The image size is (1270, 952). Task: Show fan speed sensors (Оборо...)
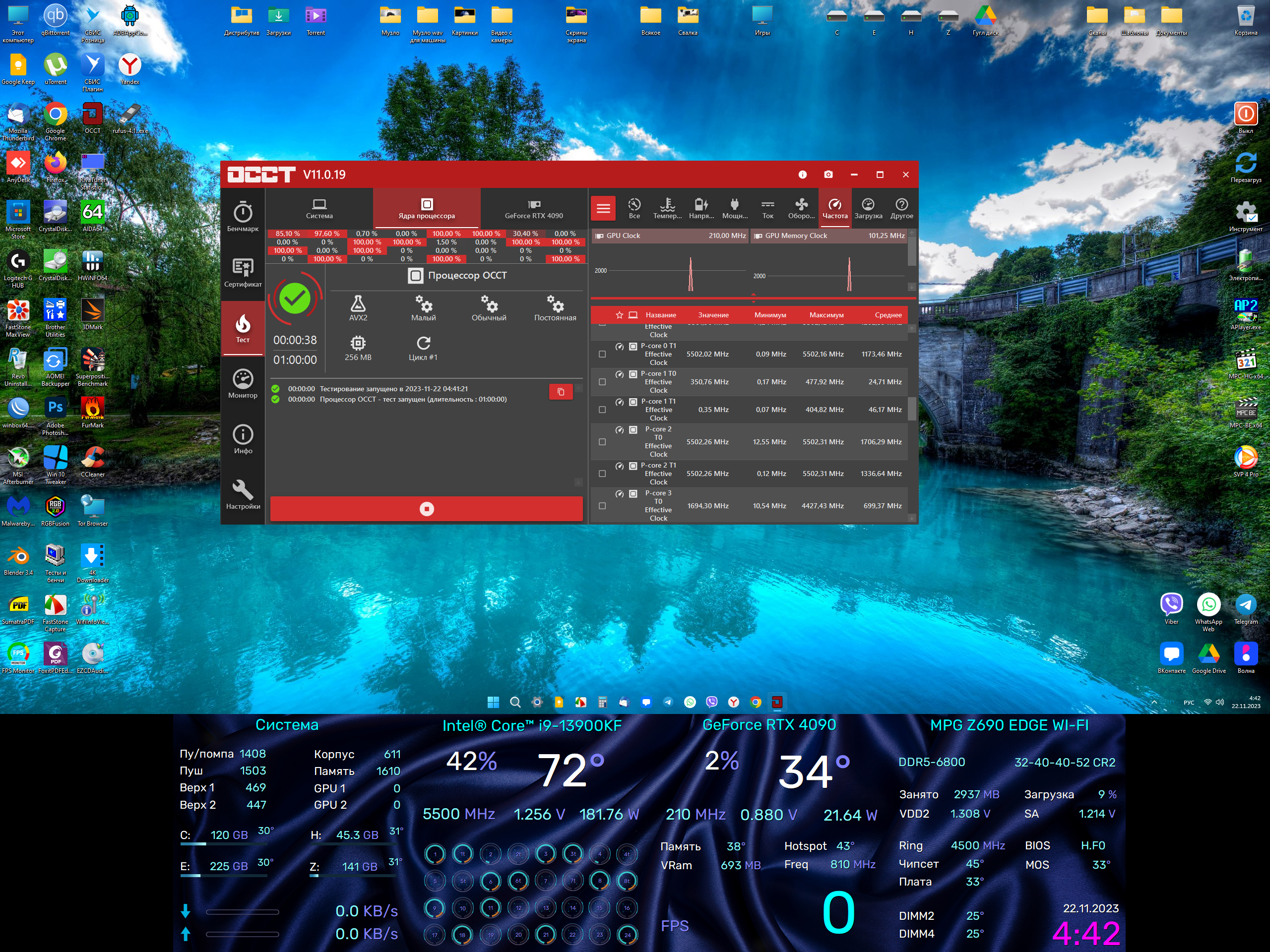[801, 208]
